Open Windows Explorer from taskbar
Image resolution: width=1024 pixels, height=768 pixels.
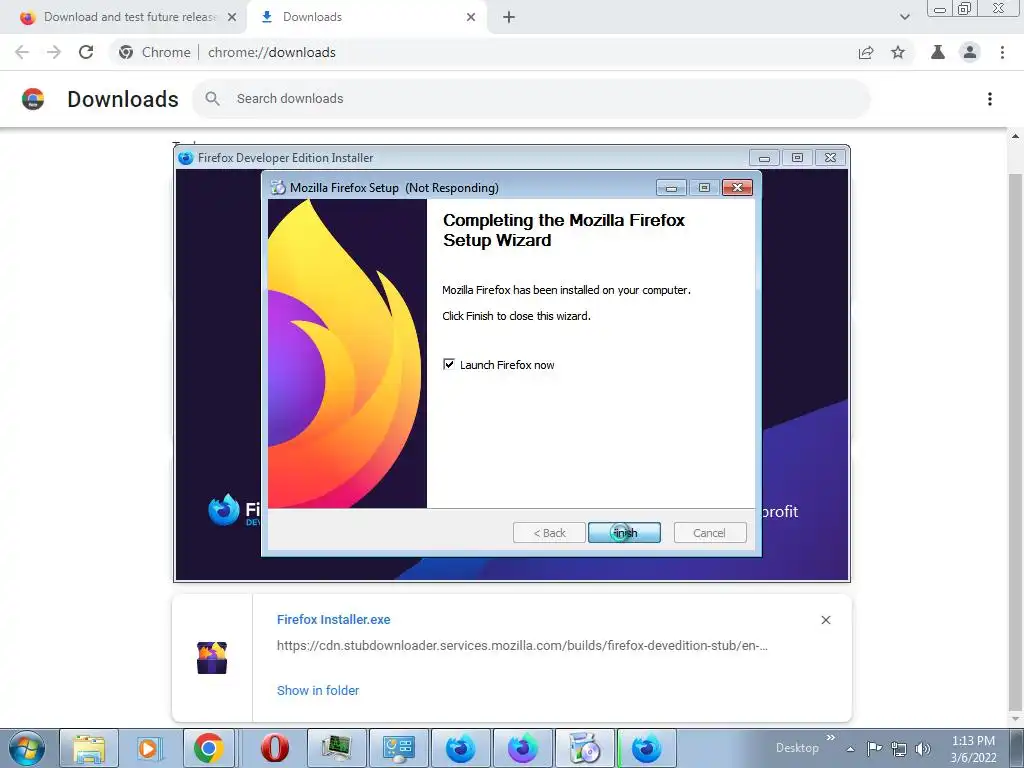coord(89,748)
